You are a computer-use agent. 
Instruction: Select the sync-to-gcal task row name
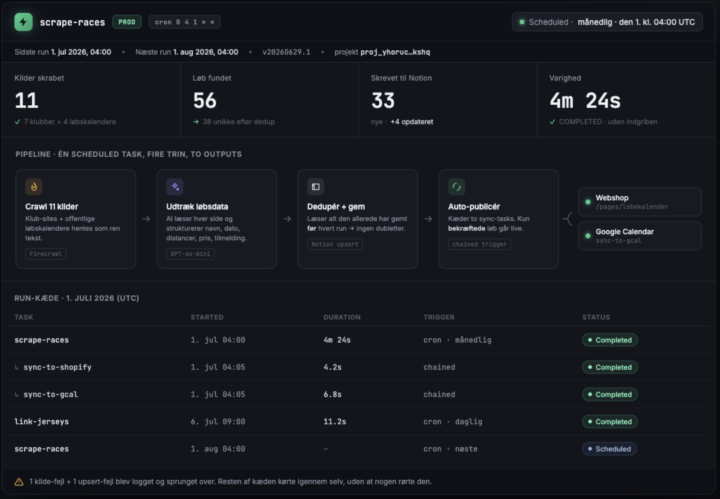51,394
